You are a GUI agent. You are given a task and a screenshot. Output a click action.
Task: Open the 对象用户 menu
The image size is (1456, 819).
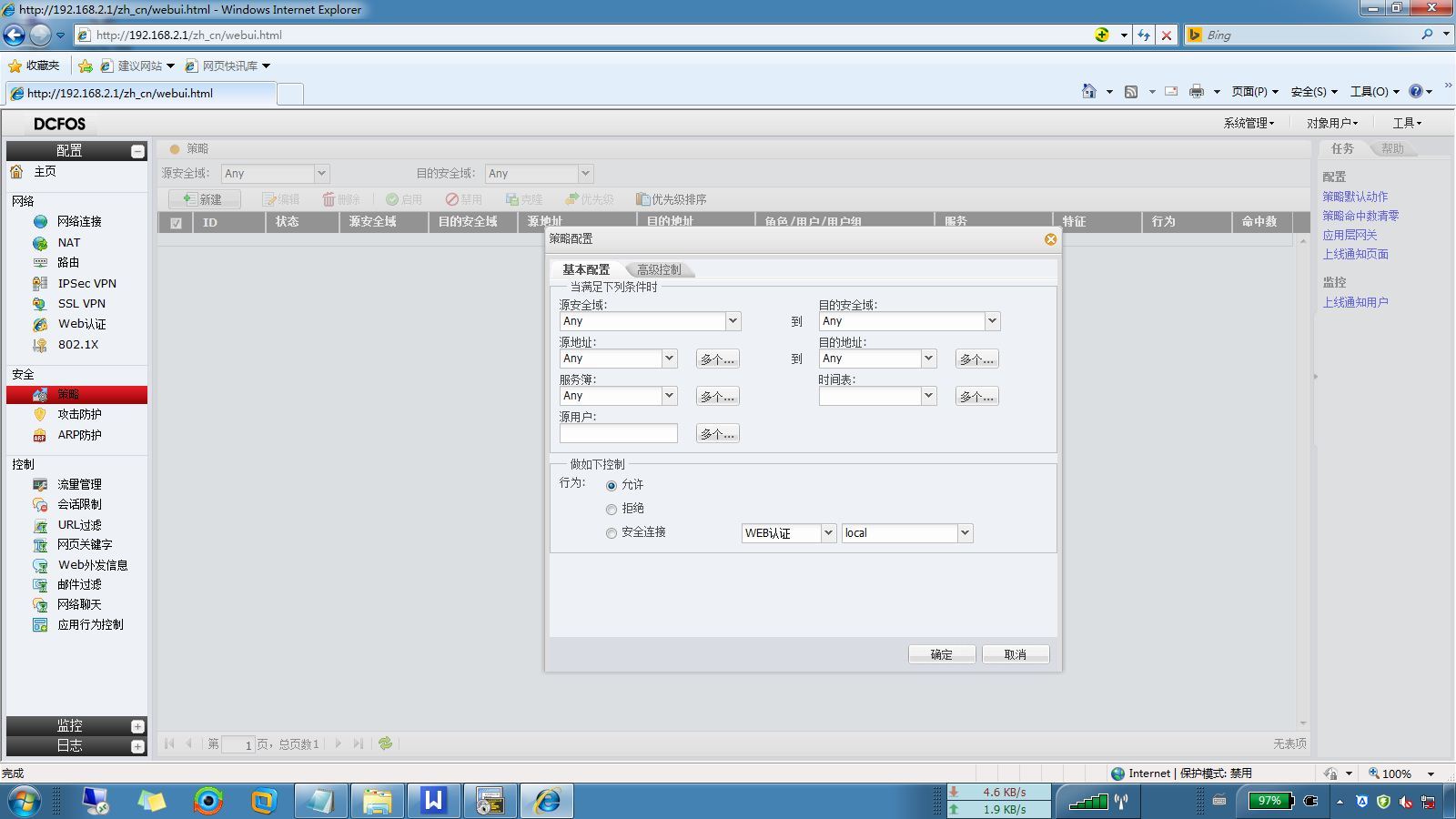click(1331, 123)
